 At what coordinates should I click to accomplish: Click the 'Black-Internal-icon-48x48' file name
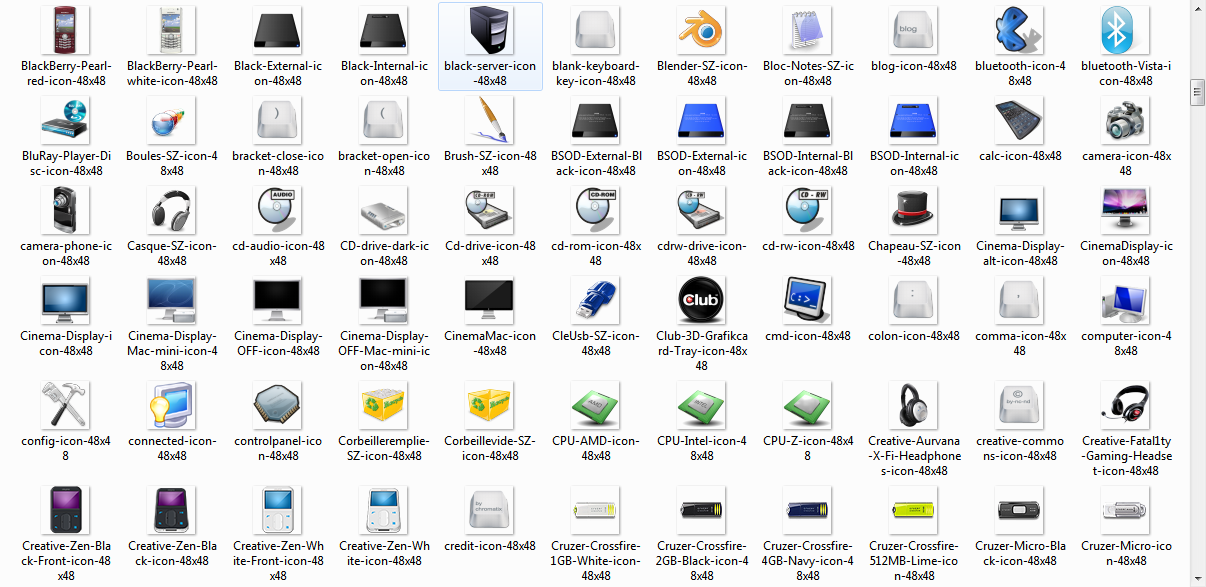coord(384,74)
